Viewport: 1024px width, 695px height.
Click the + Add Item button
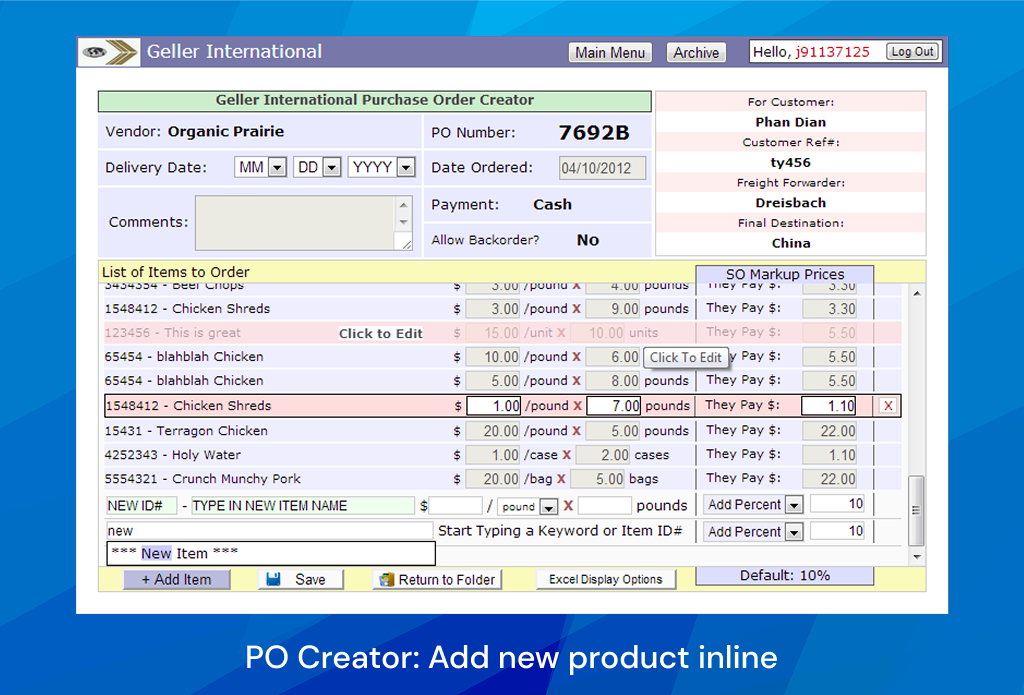177,578
